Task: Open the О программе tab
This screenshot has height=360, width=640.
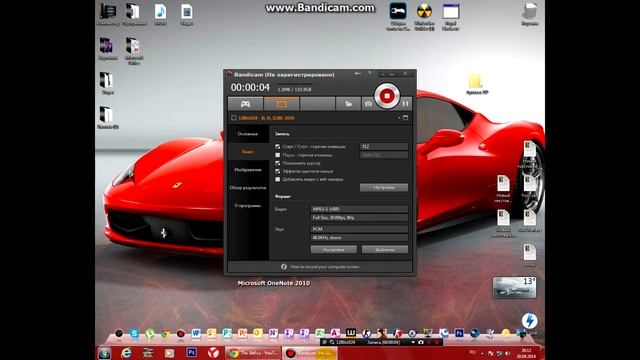Action: pyautogui.click(x=248, y=206)
